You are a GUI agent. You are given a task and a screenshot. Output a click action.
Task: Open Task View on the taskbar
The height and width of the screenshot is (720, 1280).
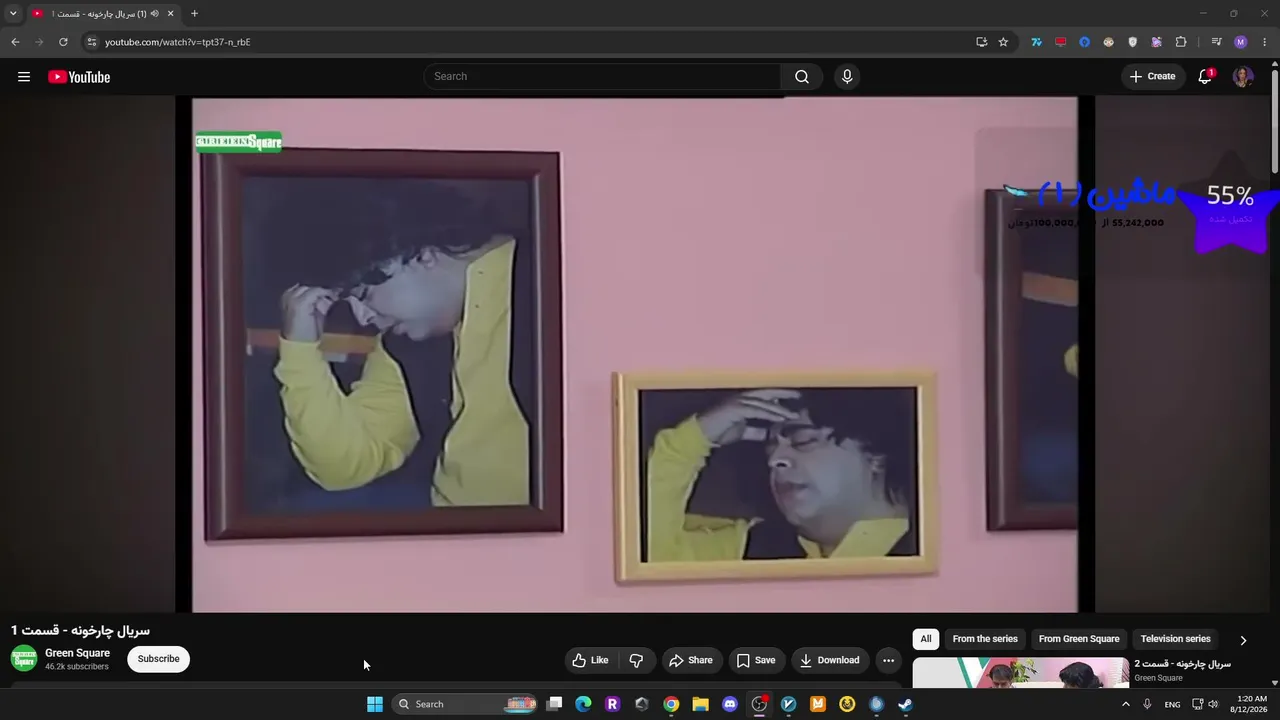coord(555,704)
